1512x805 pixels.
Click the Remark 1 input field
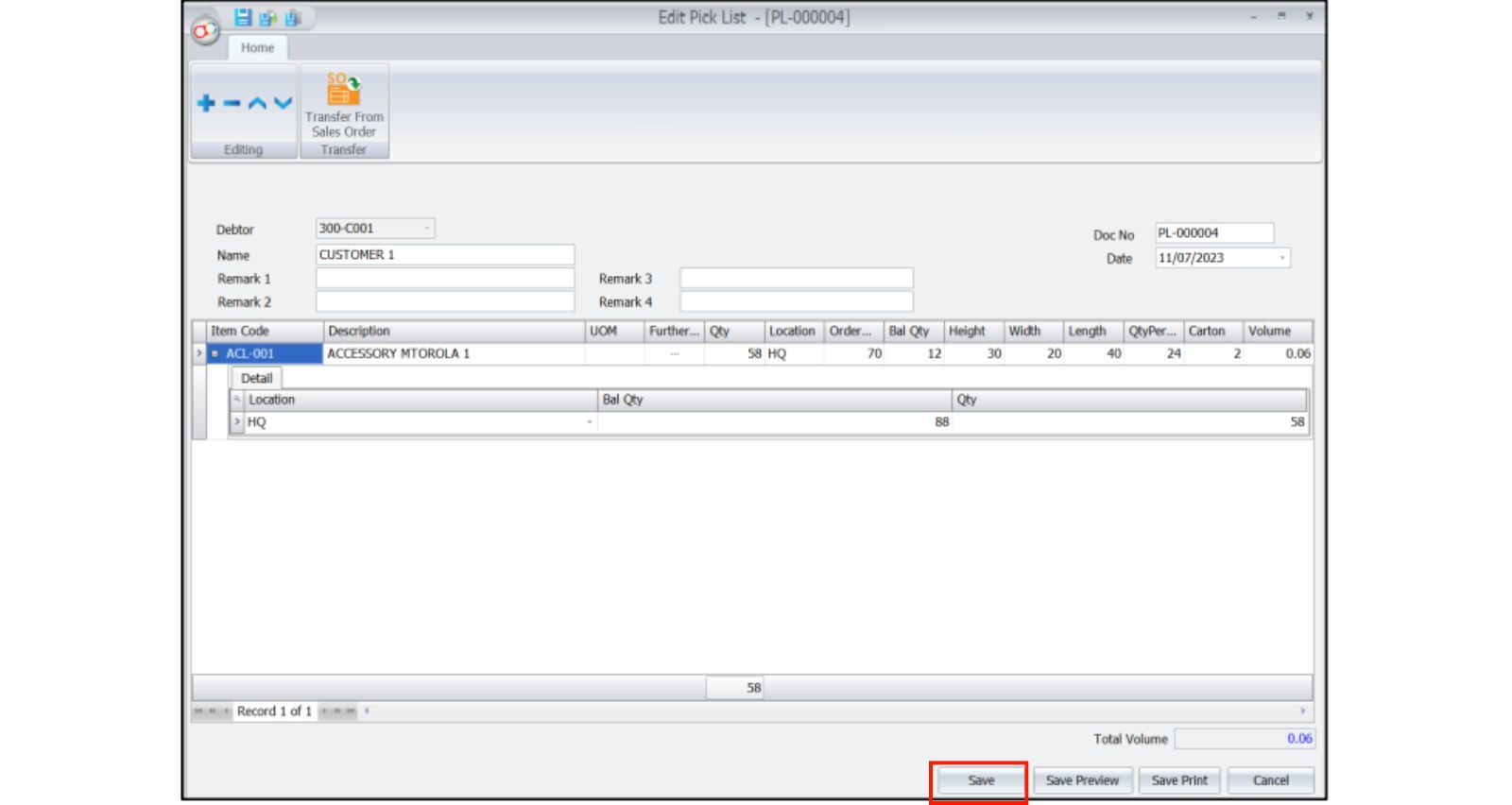(444, 279)
